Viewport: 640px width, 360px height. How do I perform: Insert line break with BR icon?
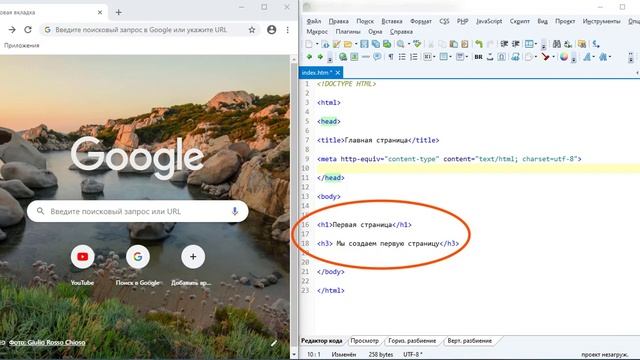tap(478, 57)
